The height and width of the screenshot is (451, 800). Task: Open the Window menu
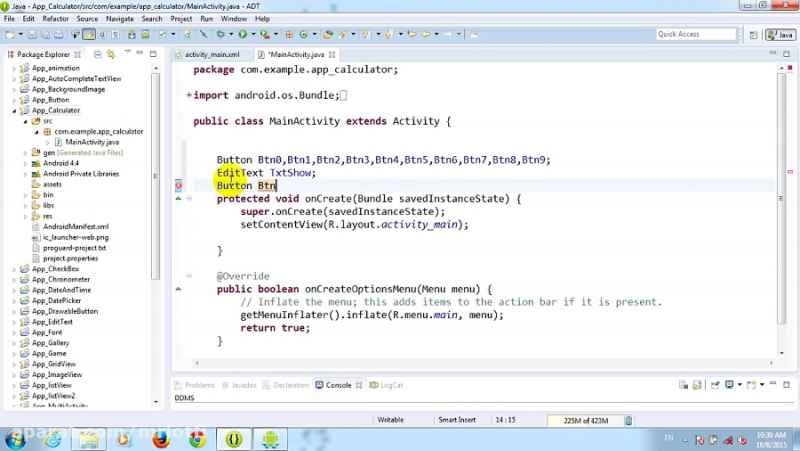coord(234,19)
